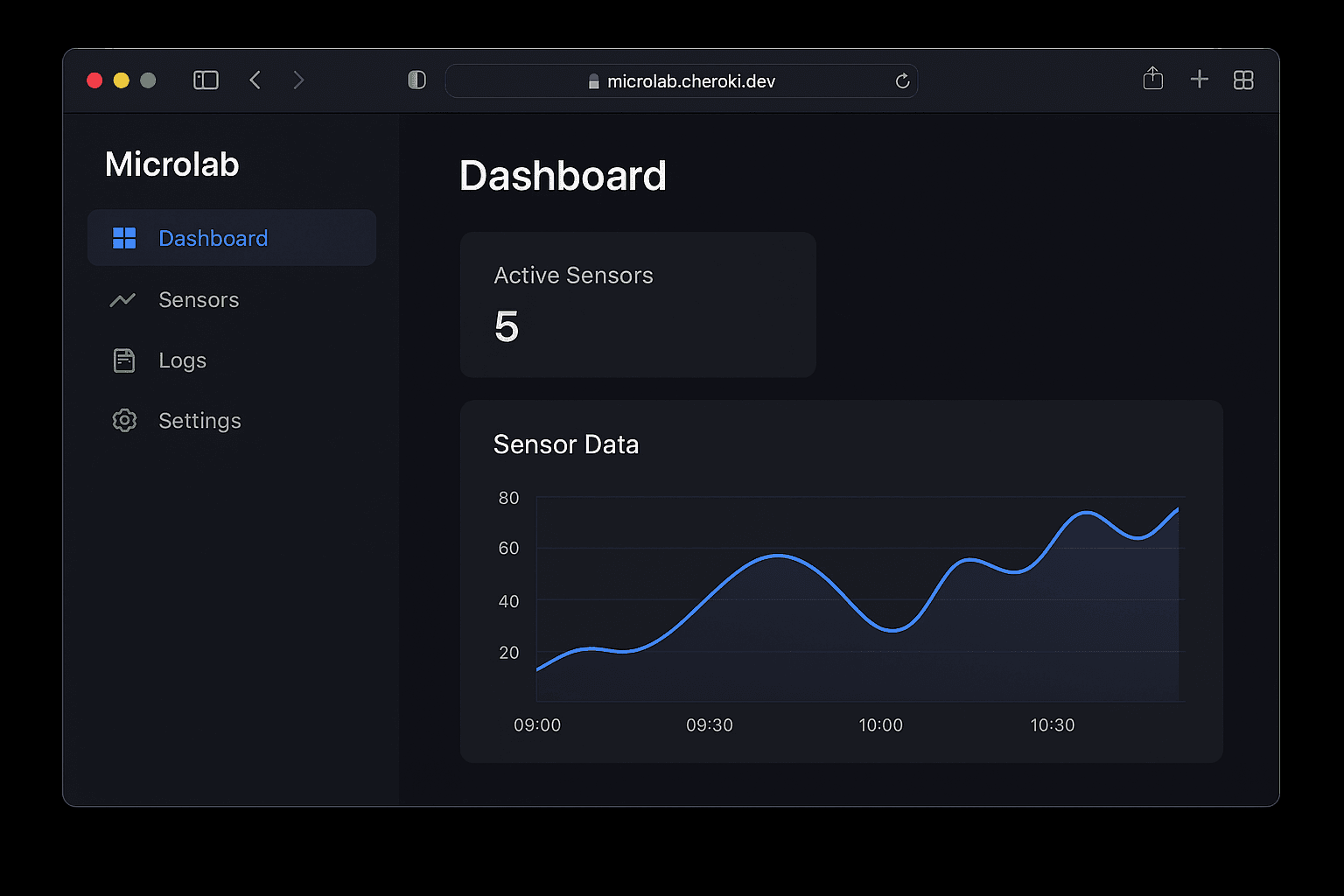1344x896 pixels.
Task: Open a new browser tab
Action: click(x=1200, y=80)
